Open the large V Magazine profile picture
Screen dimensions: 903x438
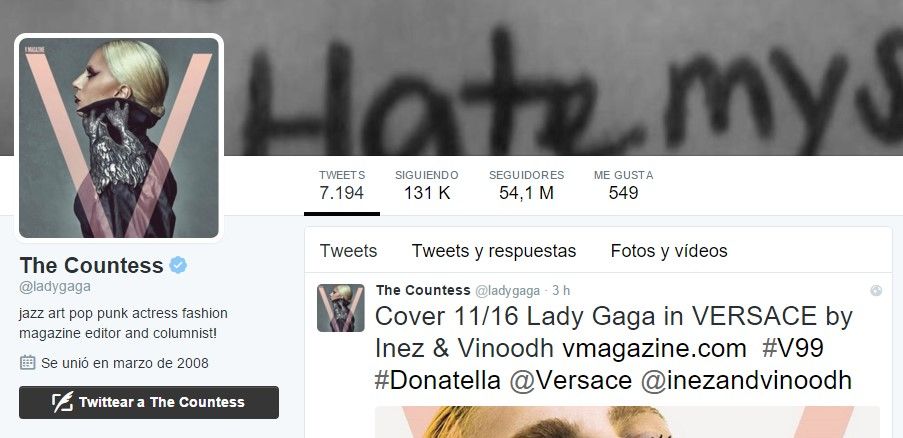[x=119, y=138]
